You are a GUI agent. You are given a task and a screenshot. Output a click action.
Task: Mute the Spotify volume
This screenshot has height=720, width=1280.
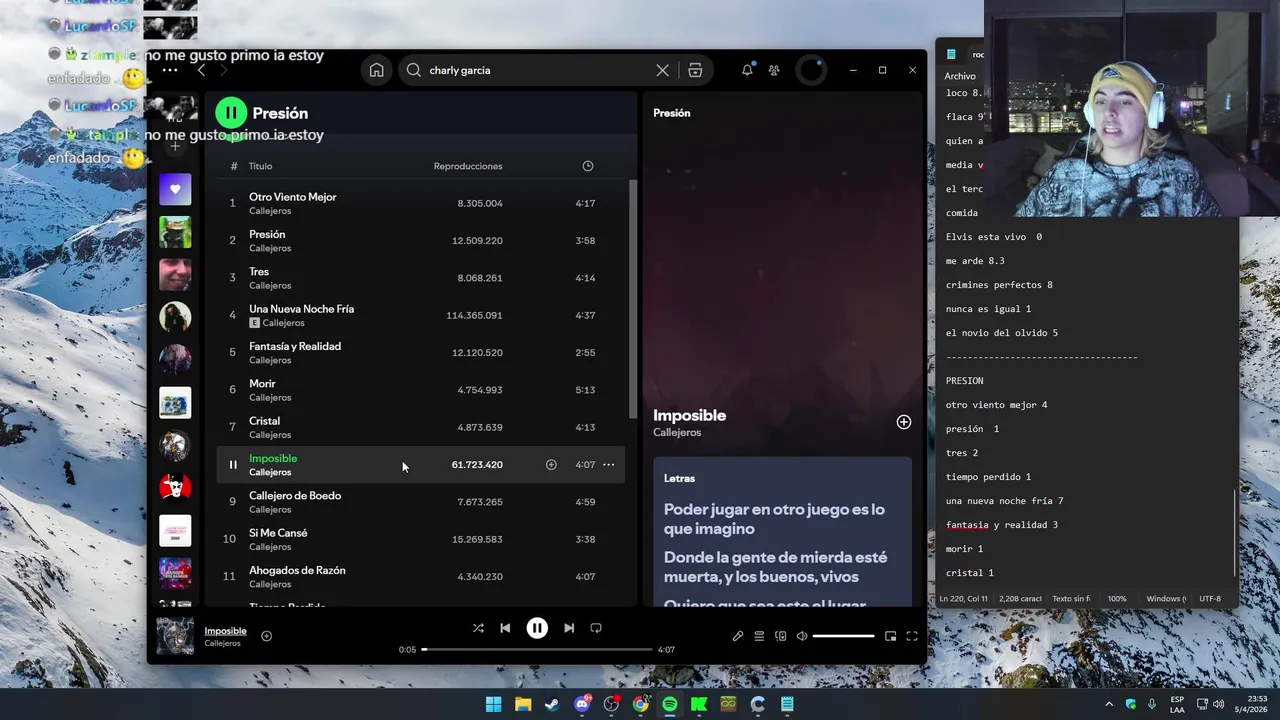click(x=802, y=636)
